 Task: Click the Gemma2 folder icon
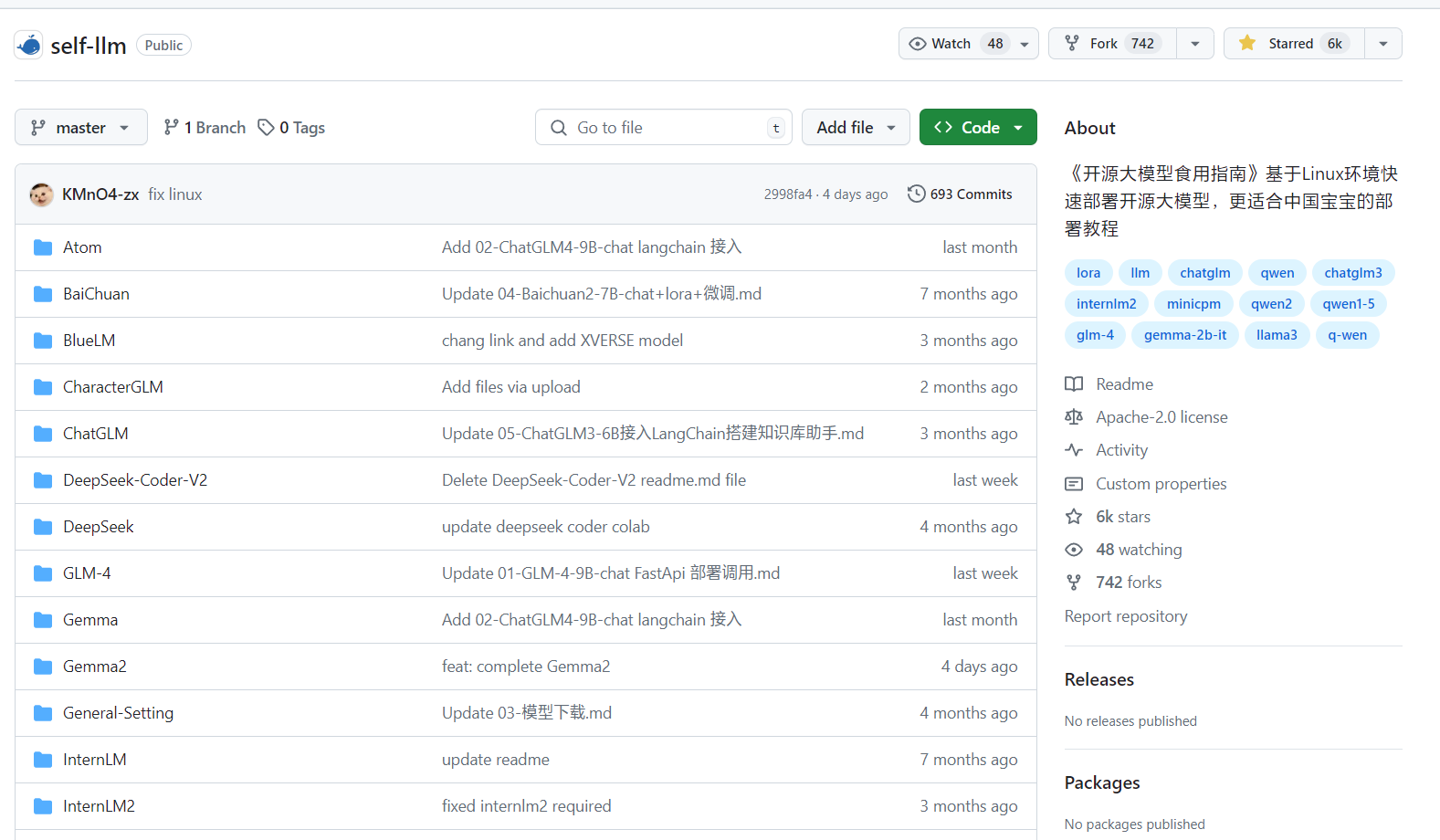43,667
